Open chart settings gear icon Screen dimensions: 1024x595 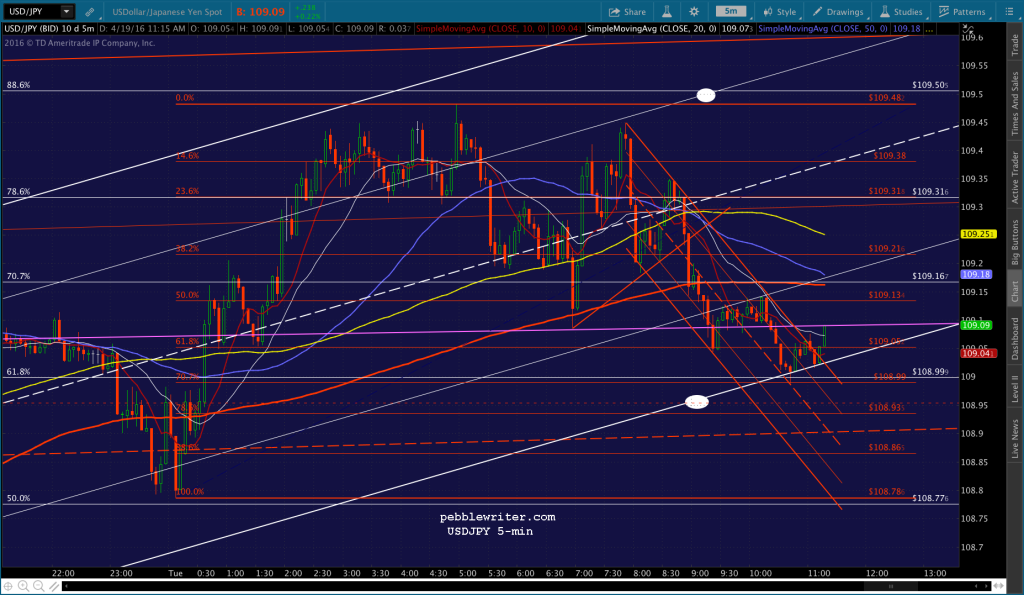click(694, 12)
